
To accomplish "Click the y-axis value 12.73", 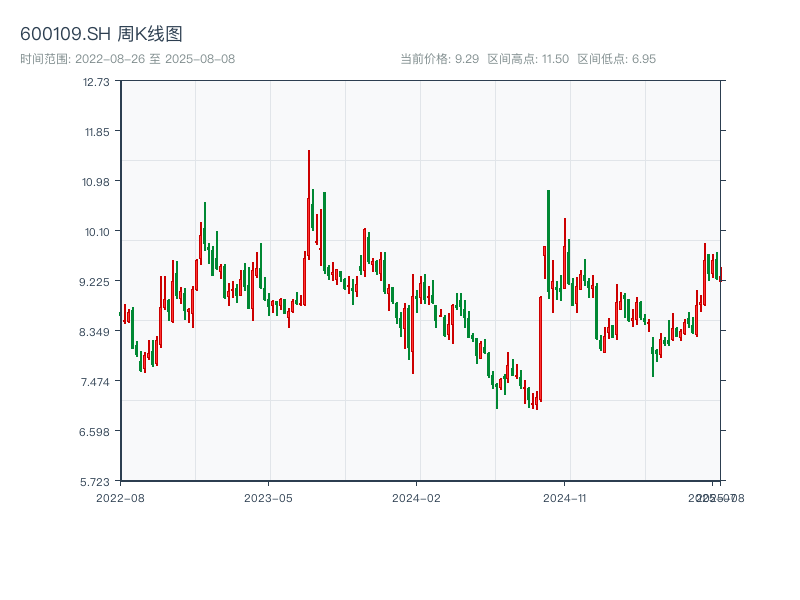I will pos(96,82).
